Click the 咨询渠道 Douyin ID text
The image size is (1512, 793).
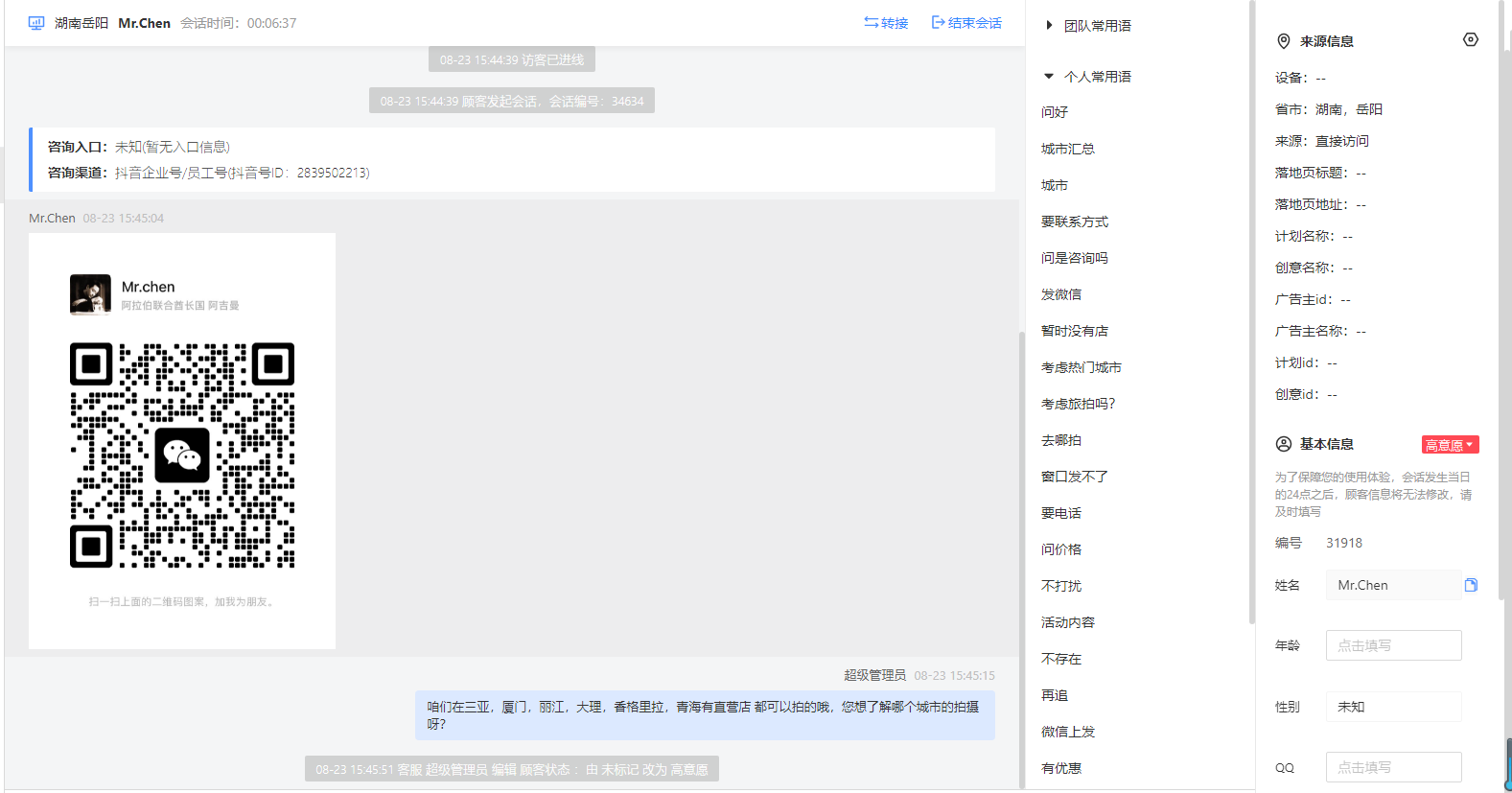coord(242,173)
